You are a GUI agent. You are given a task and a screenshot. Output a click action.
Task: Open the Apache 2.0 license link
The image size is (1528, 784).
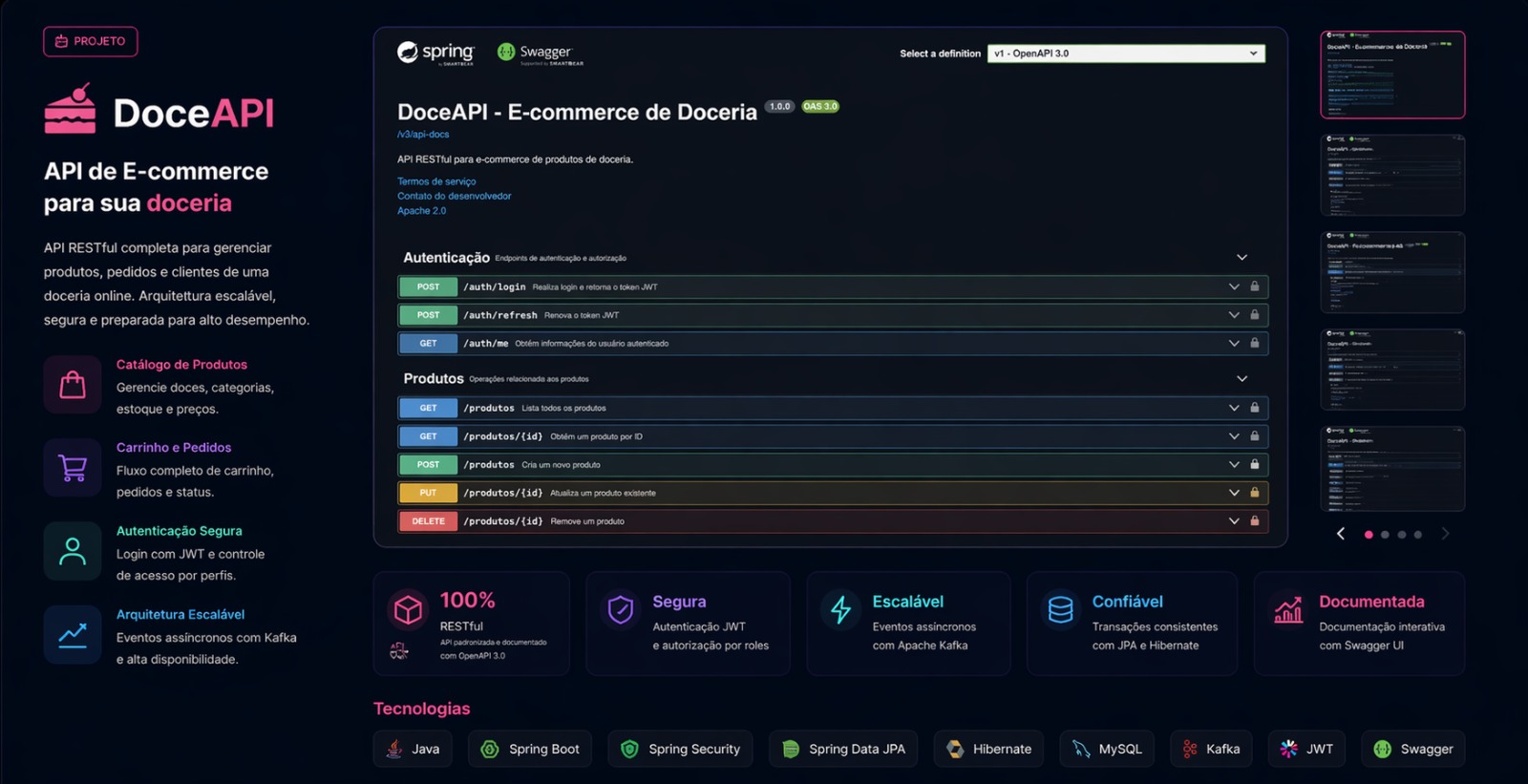point(421,211)
